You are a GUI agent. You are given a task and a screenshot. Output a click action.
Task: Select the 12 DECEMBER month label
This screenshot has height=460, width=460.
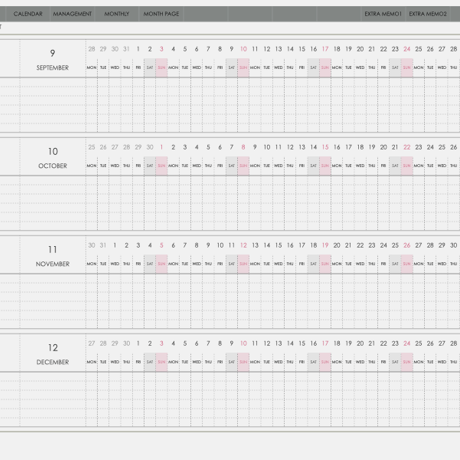click(x=53, y=354)
